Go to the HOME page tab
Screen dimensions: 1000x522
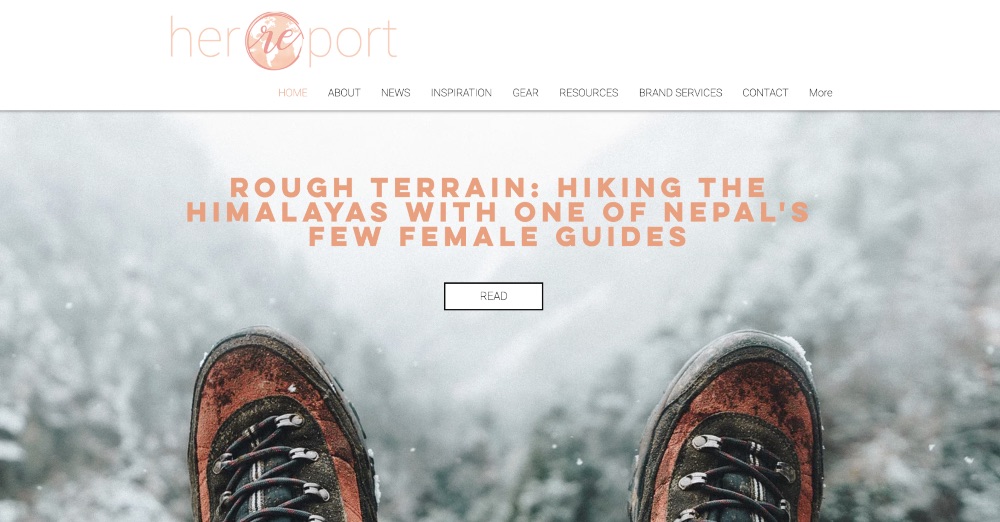pyautogui.click(x=293, y=93)
